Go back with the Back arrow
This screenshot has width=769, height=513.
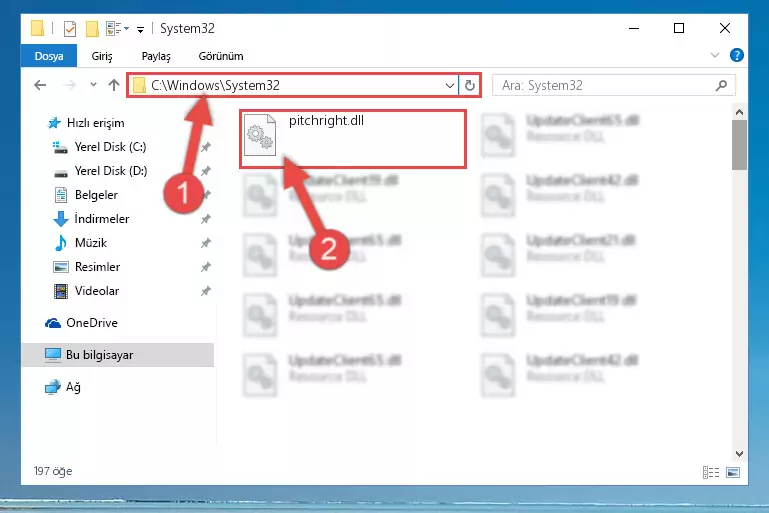click(40, 85)
